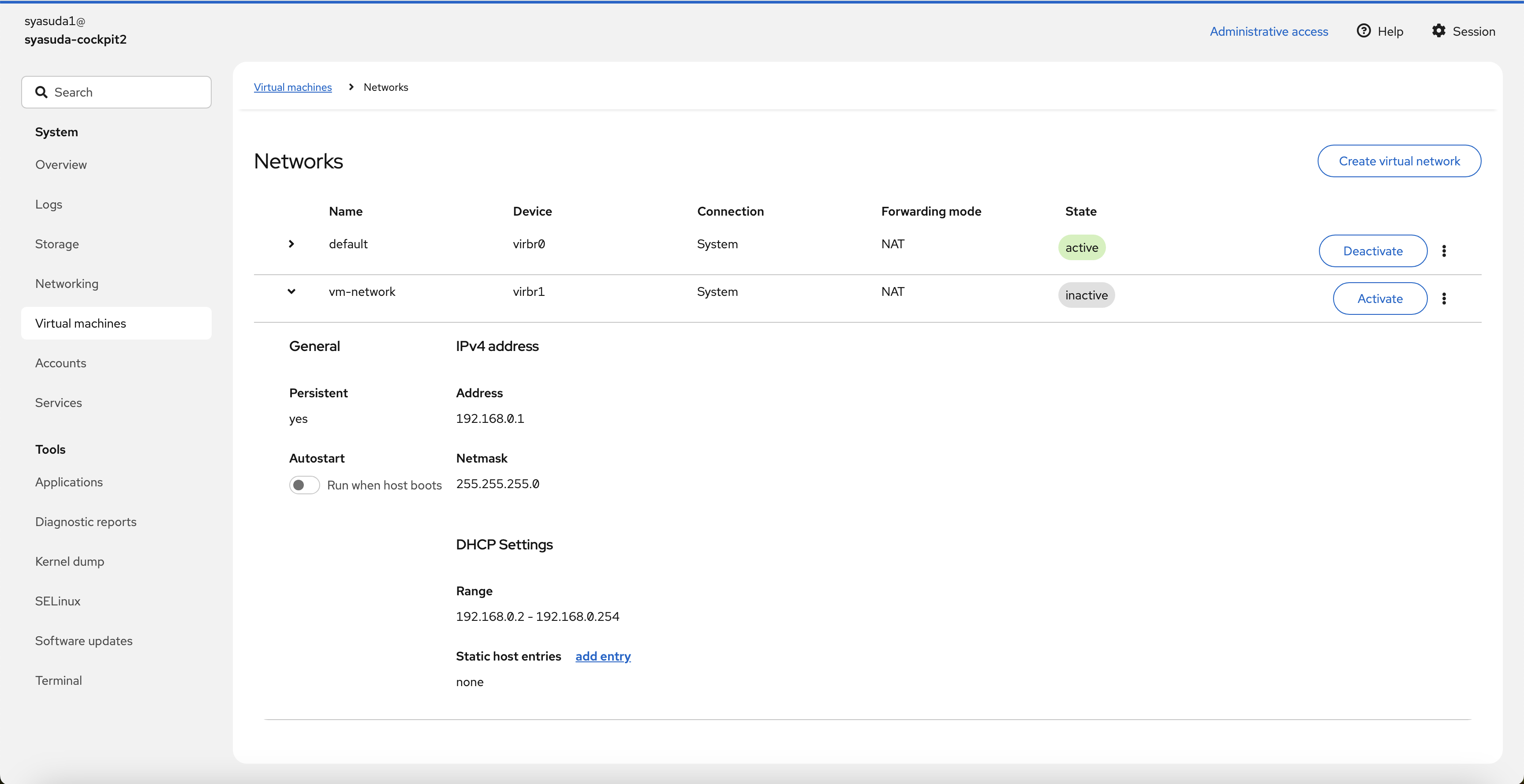Open the Session gear icon menu
This screenshot has width=1524, height=784.
pyautogui.click(x=1438, y=31)
